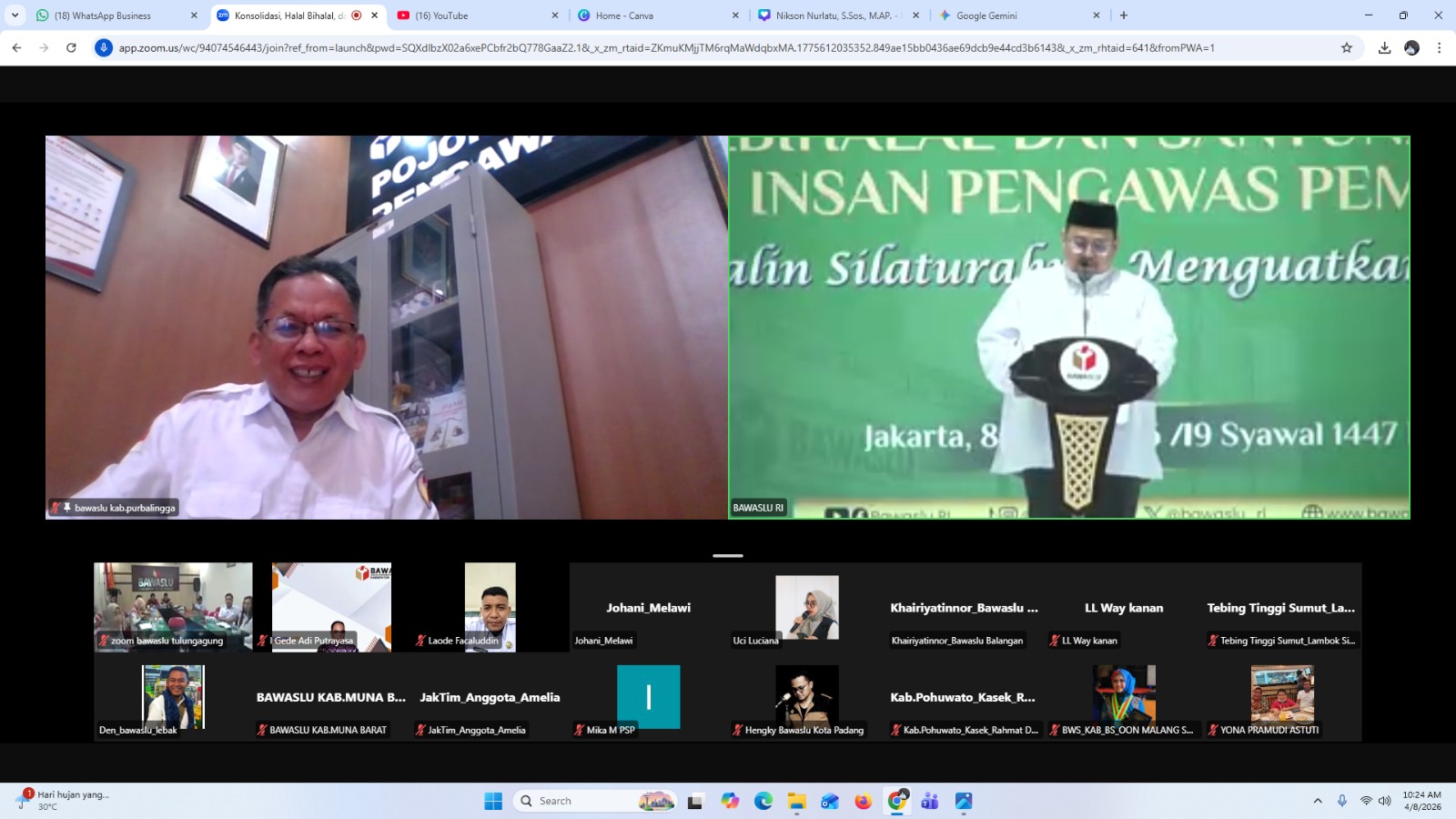The width and height of the screenshot is (1456, 819).
Task: Go back to the previous page
Action: pyautogui.click(x=16, y=47)
